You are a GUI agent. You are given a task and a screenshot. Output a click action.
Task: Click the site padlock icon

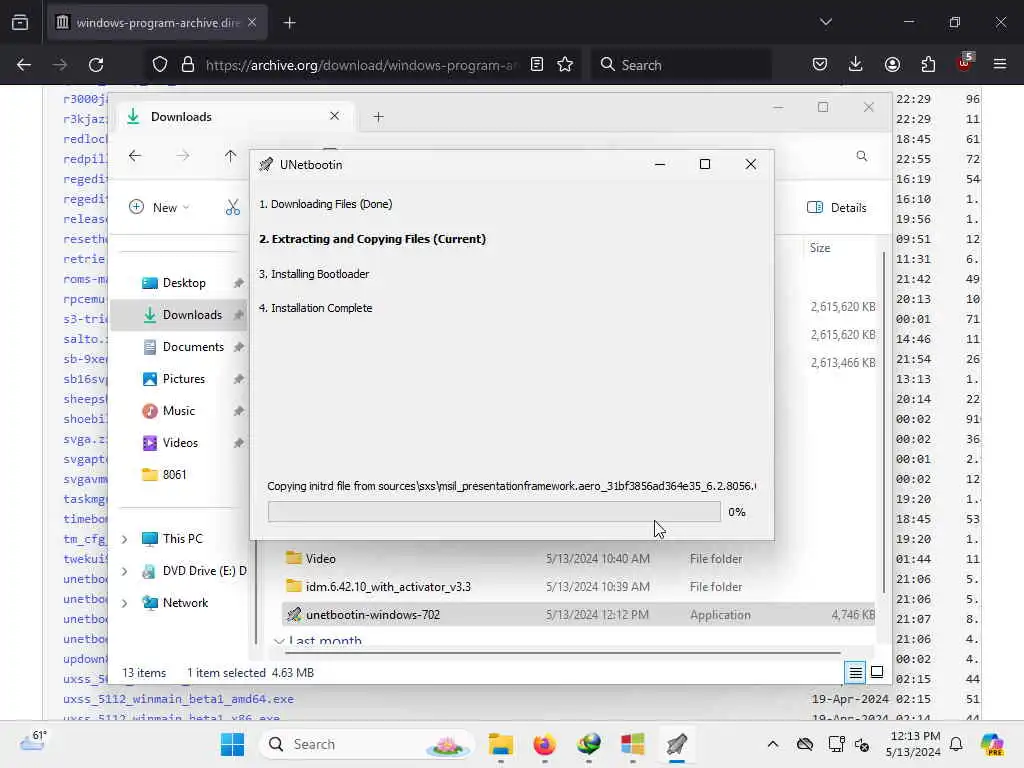(x=188, y=65)
